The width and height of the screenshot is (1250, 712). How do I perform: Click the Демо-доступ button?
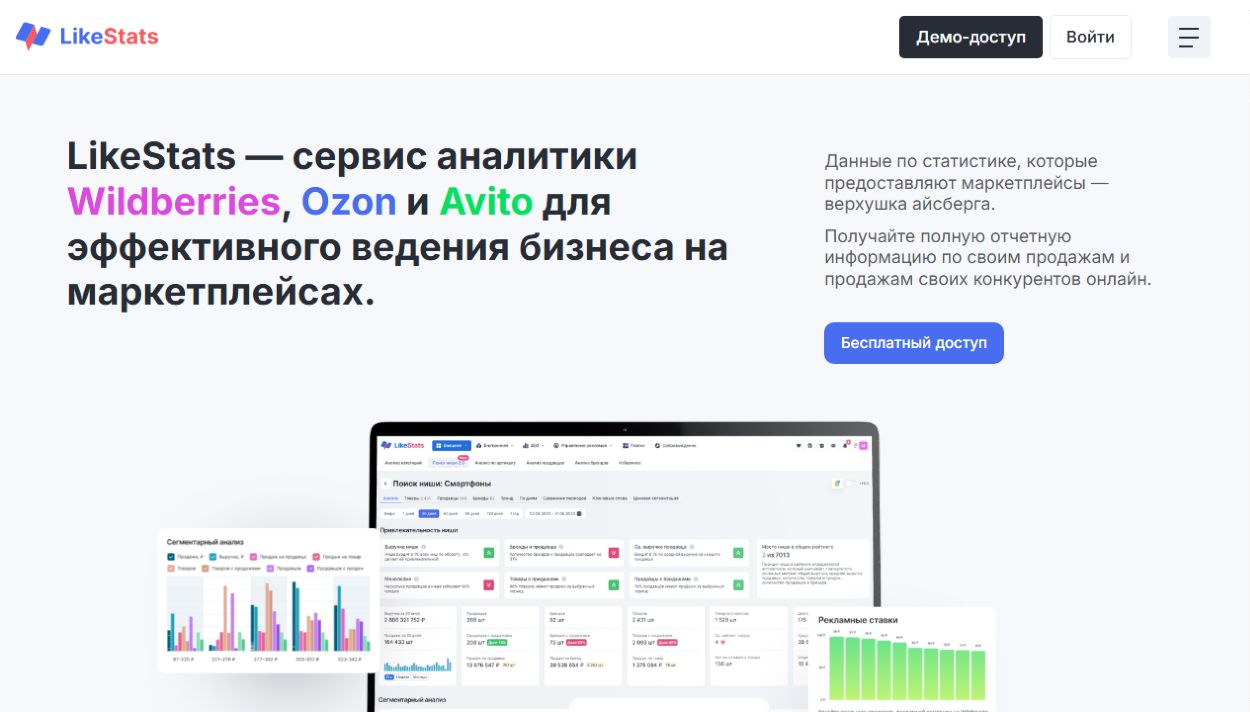(971, 37)
